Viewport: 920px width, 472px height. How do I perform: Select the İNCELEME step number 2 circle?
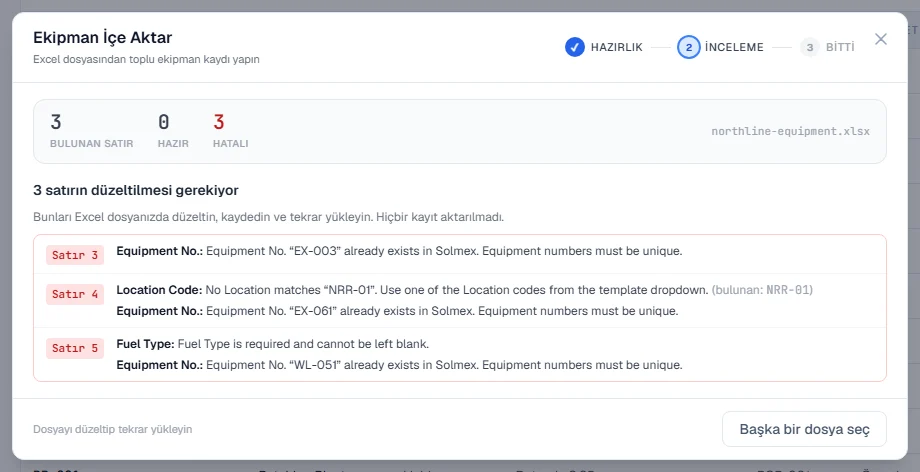point(688,47)
